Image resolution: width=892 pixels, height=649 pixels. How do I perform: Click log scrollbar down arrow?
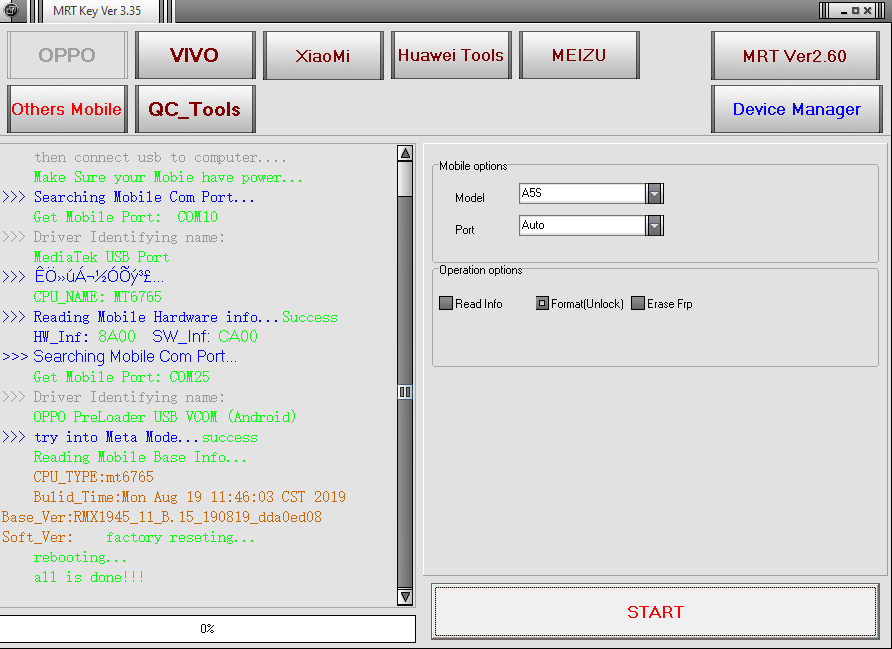coord(405,597)
